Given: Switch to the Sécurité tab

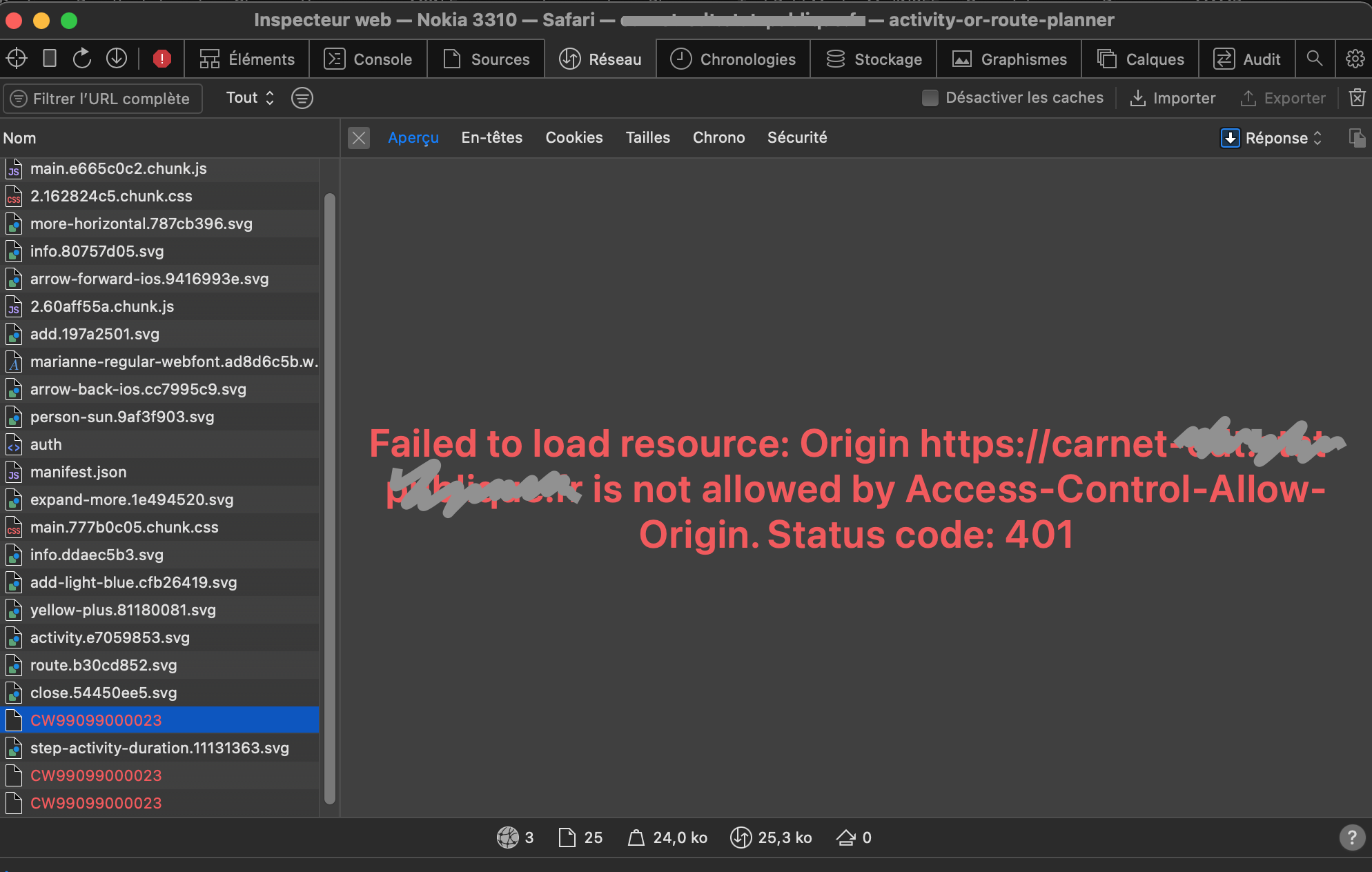Looking at the screenshot, I should click(x=797, y=137).
